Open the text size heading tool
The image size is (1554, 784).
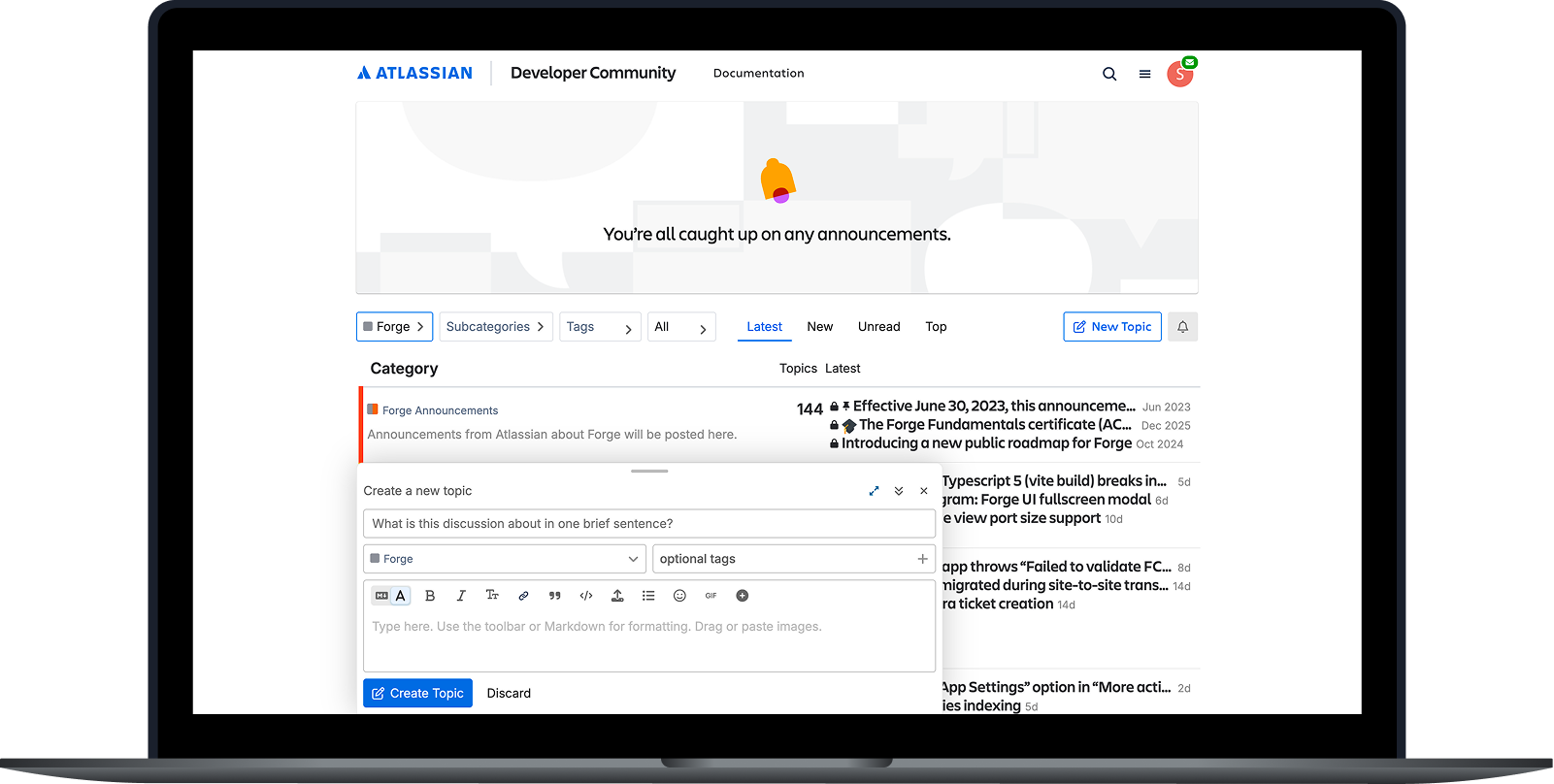(492, 596)
